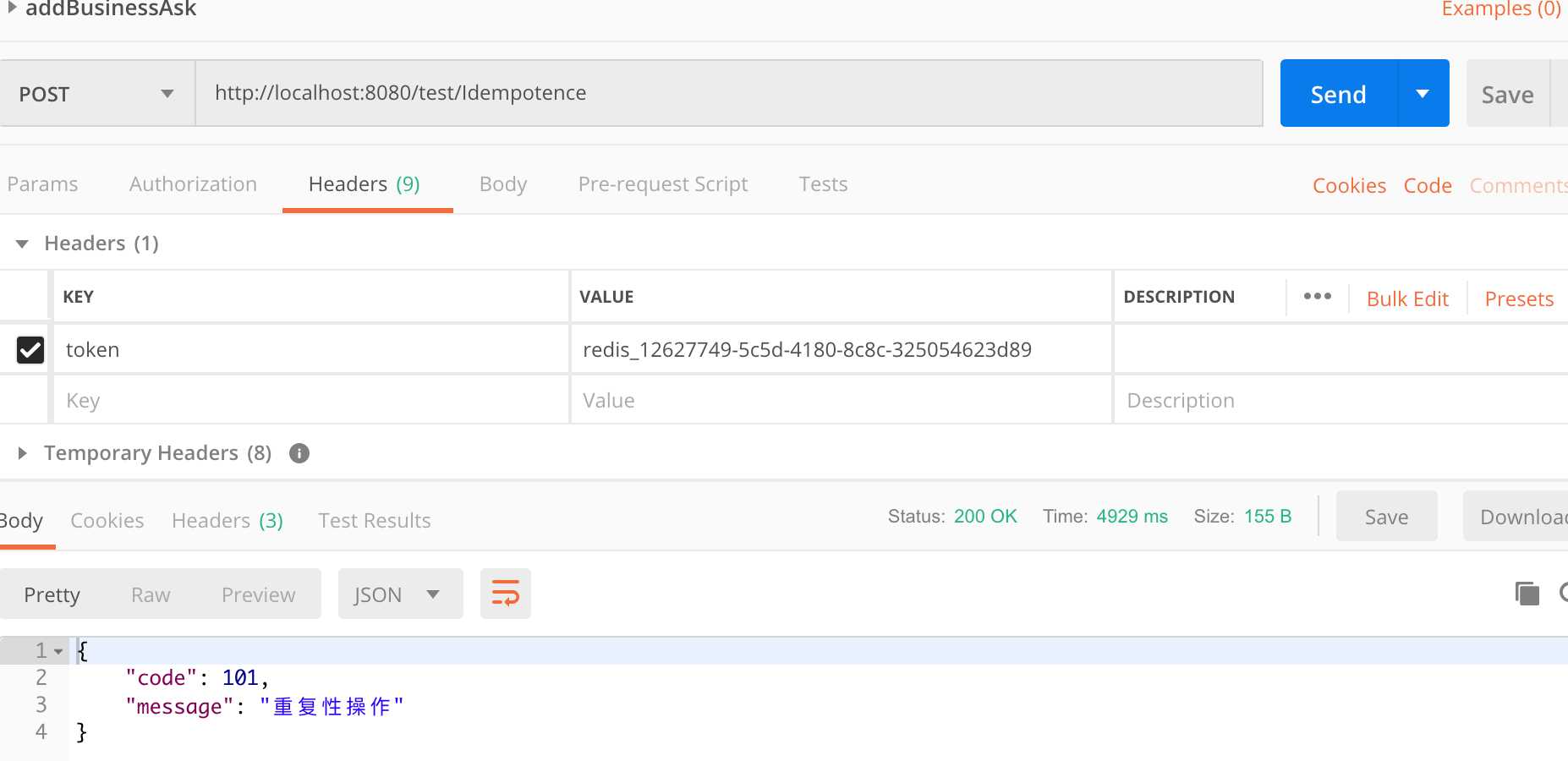Copy response body with the copy icon
The height and width of the screenshot is (761, 1568).
[x=1527, y=594]
